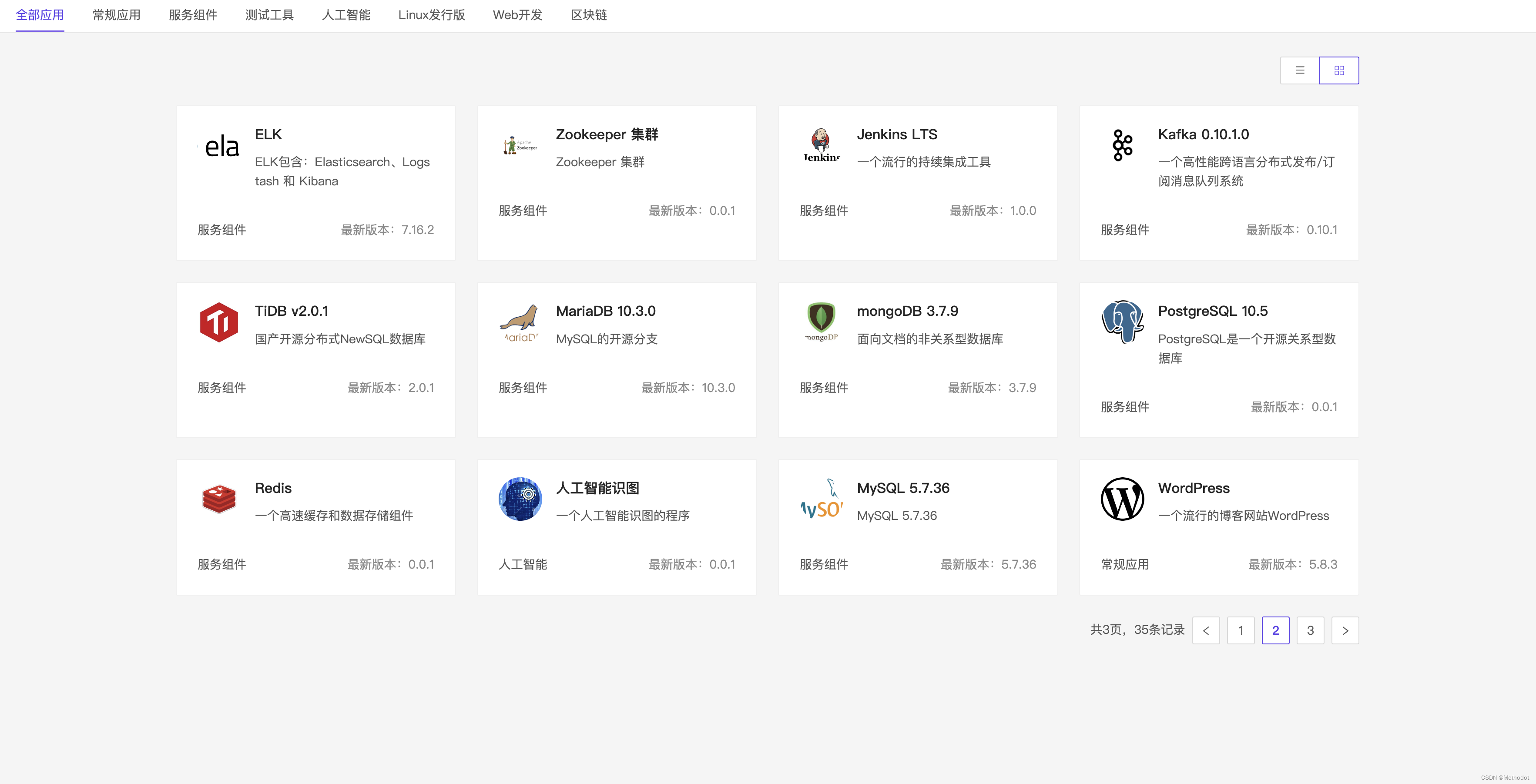
Task: Click MySQL latest version 5.7.36 text
Action: pyautogui.click(x=989, y=564)
